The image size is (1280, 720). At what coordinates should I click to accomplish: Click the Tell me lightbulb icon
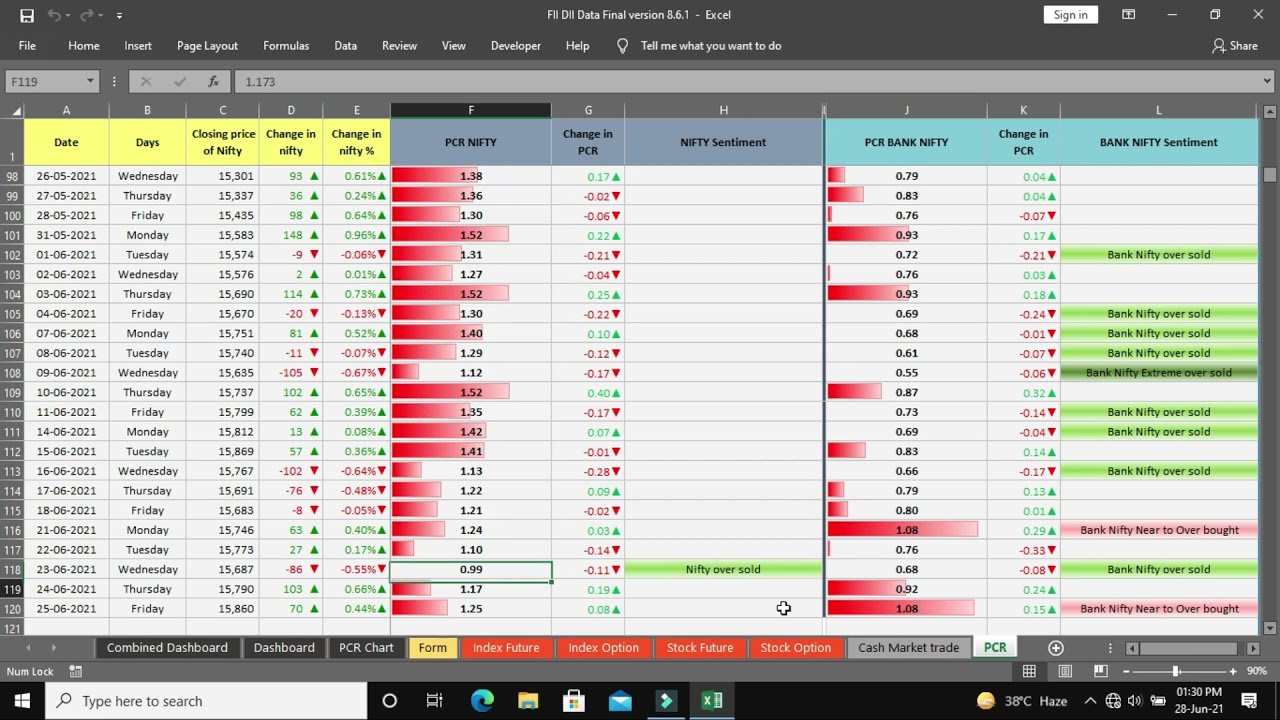622,46
